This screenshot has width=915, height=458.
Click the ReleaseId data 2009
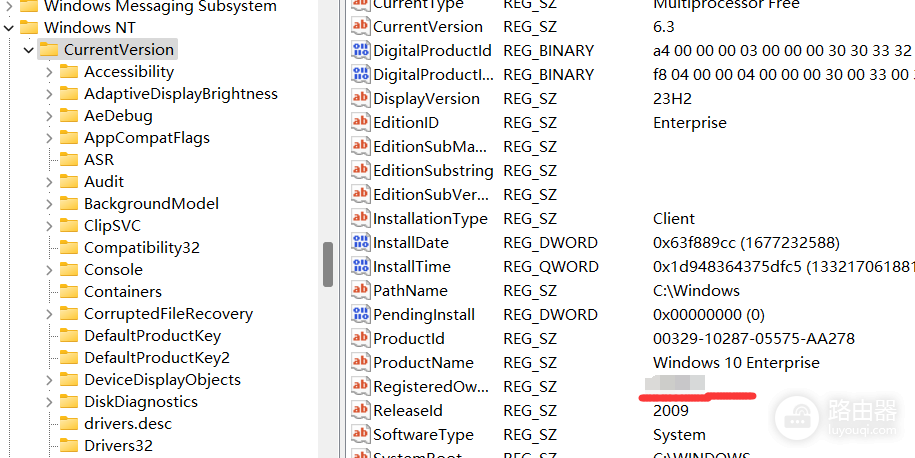[x=670, y=411]
